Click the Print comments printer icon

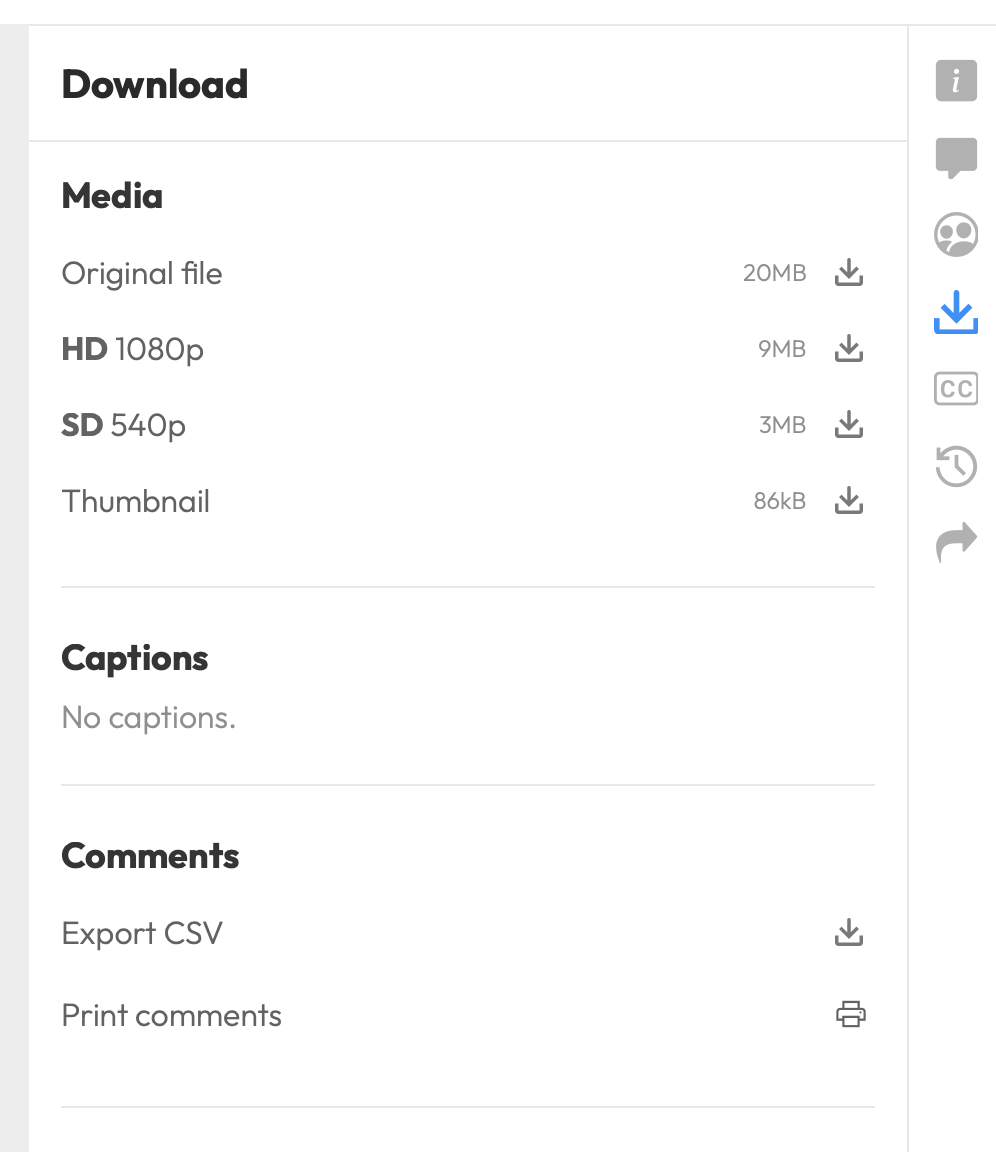851,1014
